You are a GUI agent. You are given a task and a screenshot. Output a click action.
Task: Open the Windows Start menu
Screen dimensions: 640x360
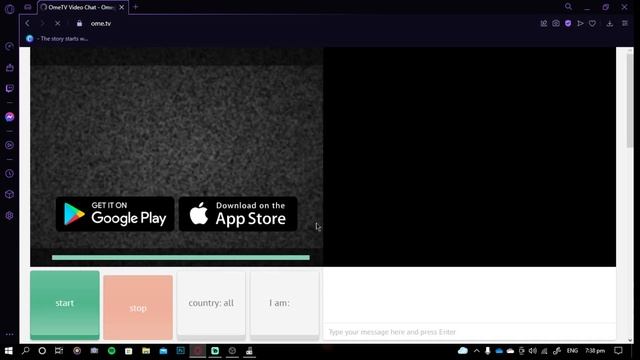click(9, 351)
